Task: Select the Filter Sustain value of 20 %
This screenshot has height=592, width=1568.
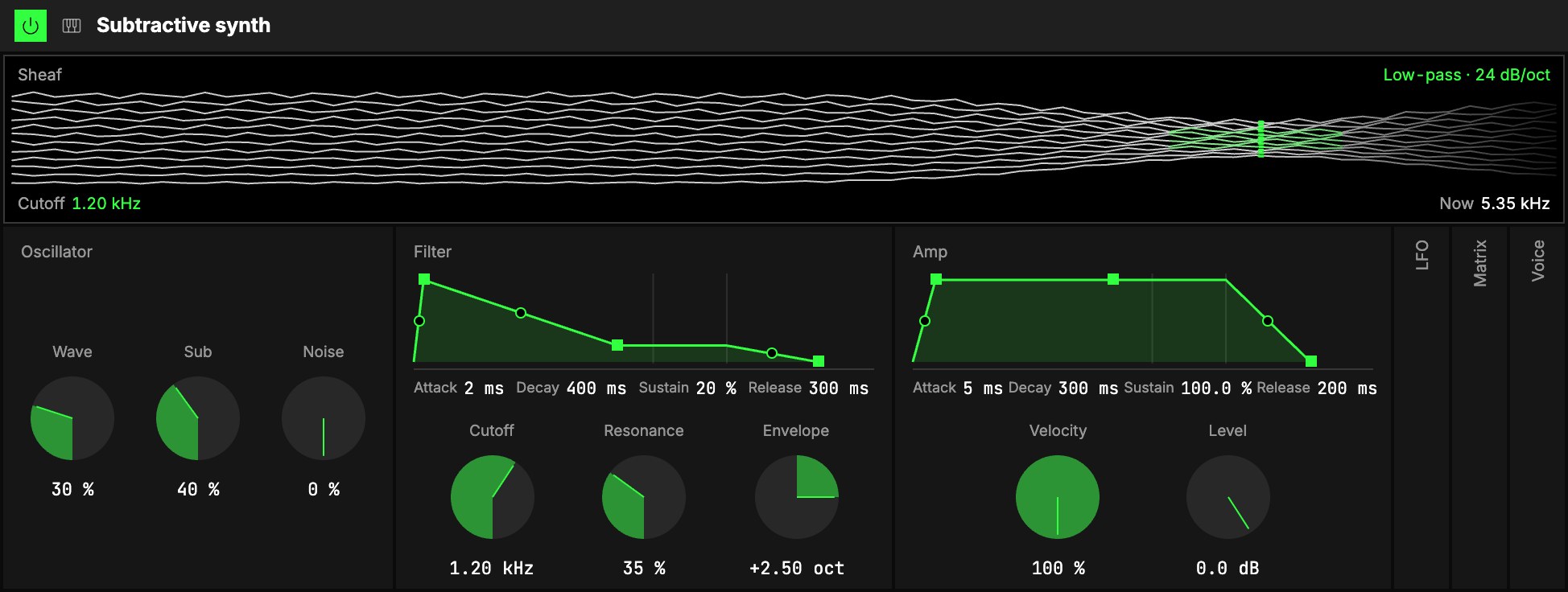Action: coord(716,388)
